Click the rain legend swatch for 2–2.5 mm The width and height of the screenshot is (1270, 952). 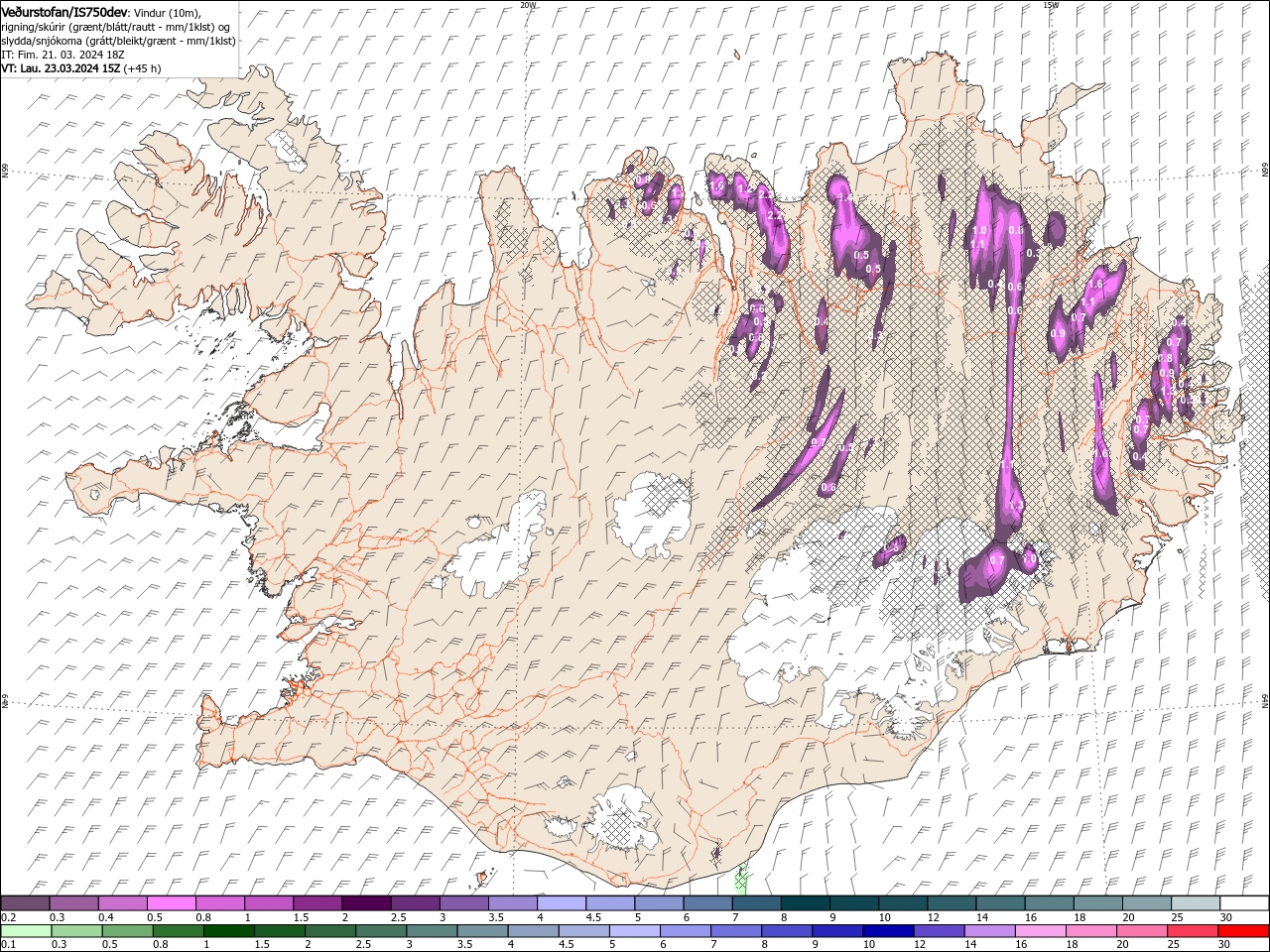[329, 931]
